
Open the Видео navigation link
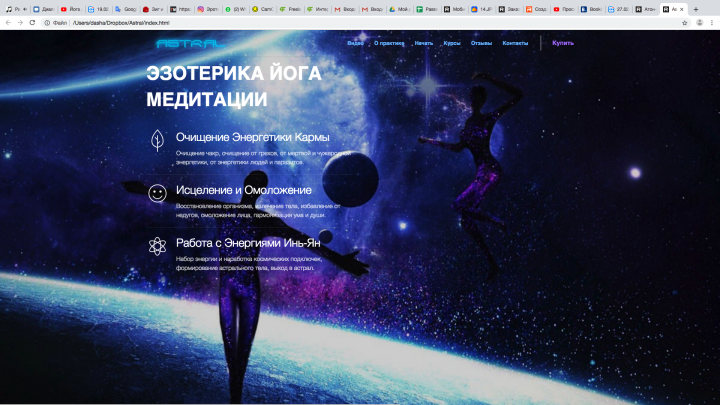coord(355,43)
